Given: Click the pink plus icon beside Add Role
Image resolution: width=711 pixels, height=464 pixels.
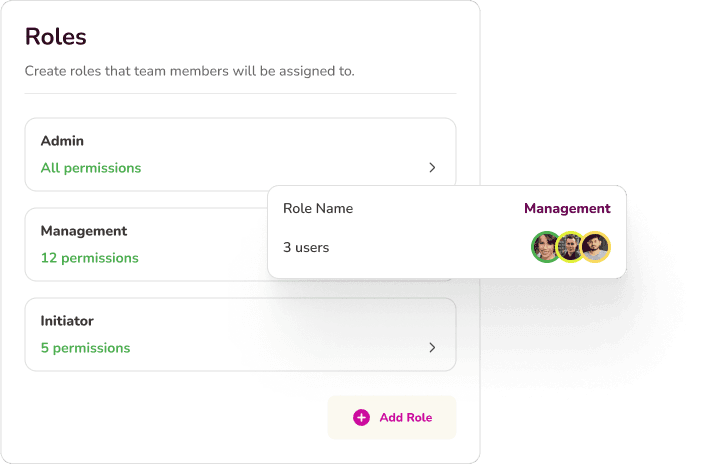Looking at the screenshot, I should coord(361,417).
